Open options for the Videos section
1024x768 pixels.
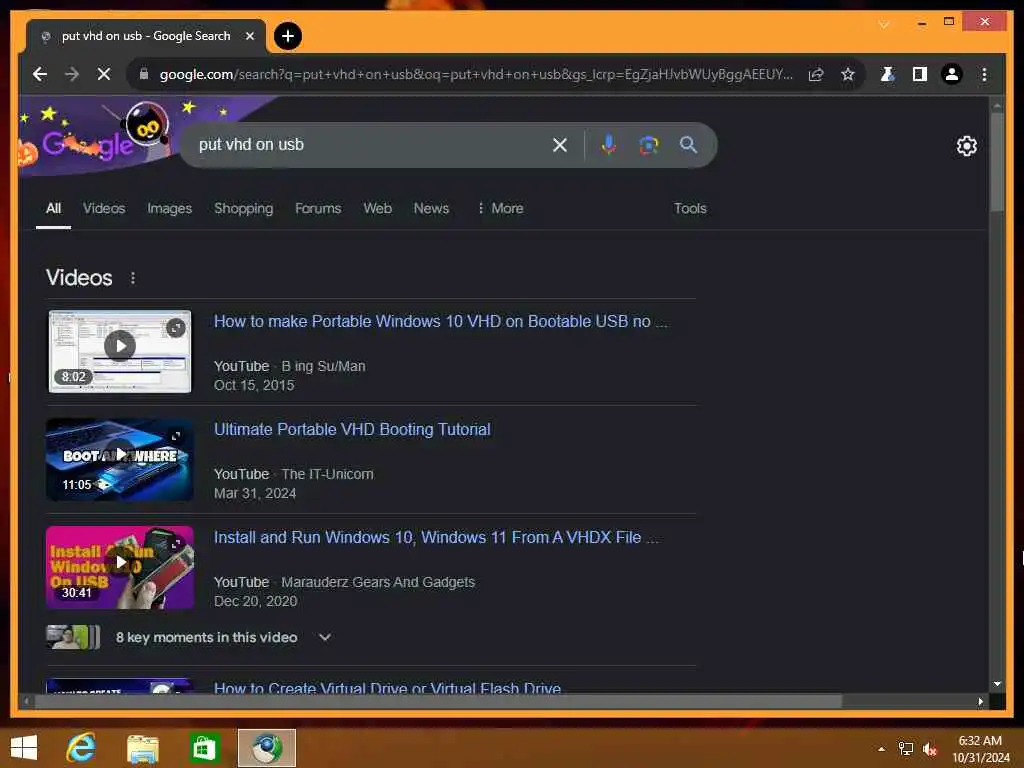click(133, 278)
